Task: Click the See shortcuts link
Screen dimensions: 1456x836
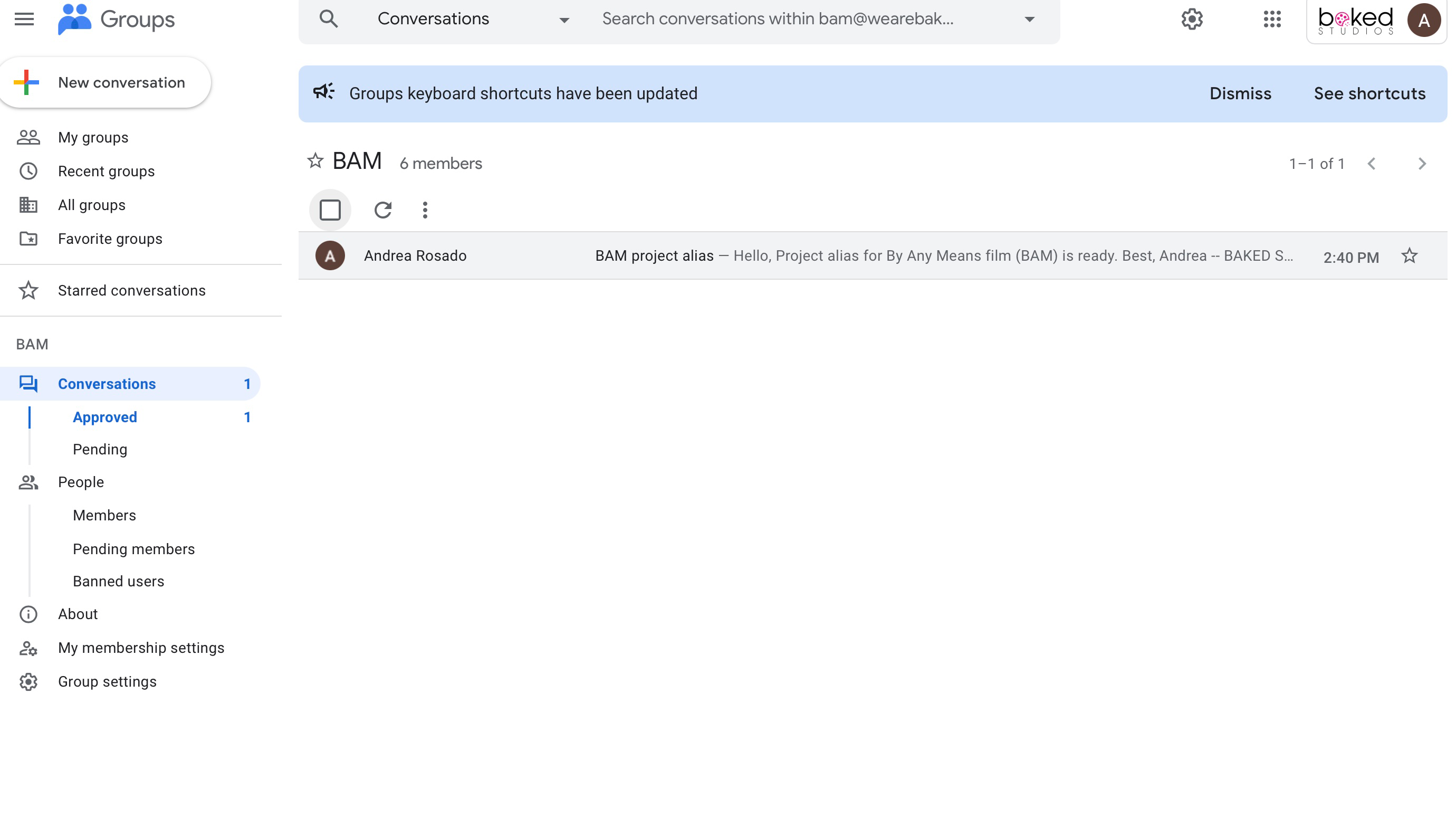Action: pos(1369,93)
